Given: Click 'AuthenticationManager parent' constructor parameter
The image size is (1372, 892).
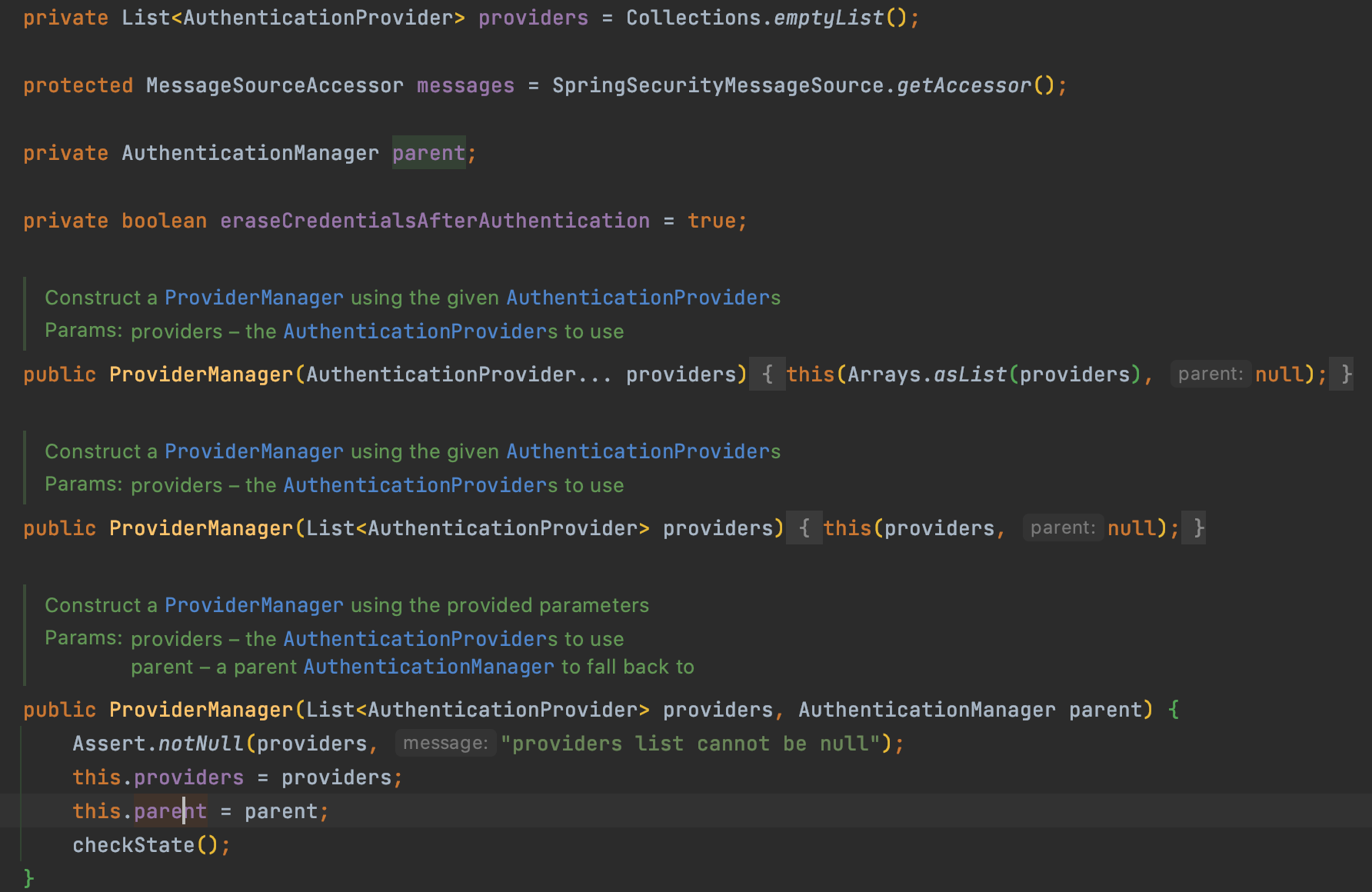Looking at the screenshot, I should click(x=970, y=710).
